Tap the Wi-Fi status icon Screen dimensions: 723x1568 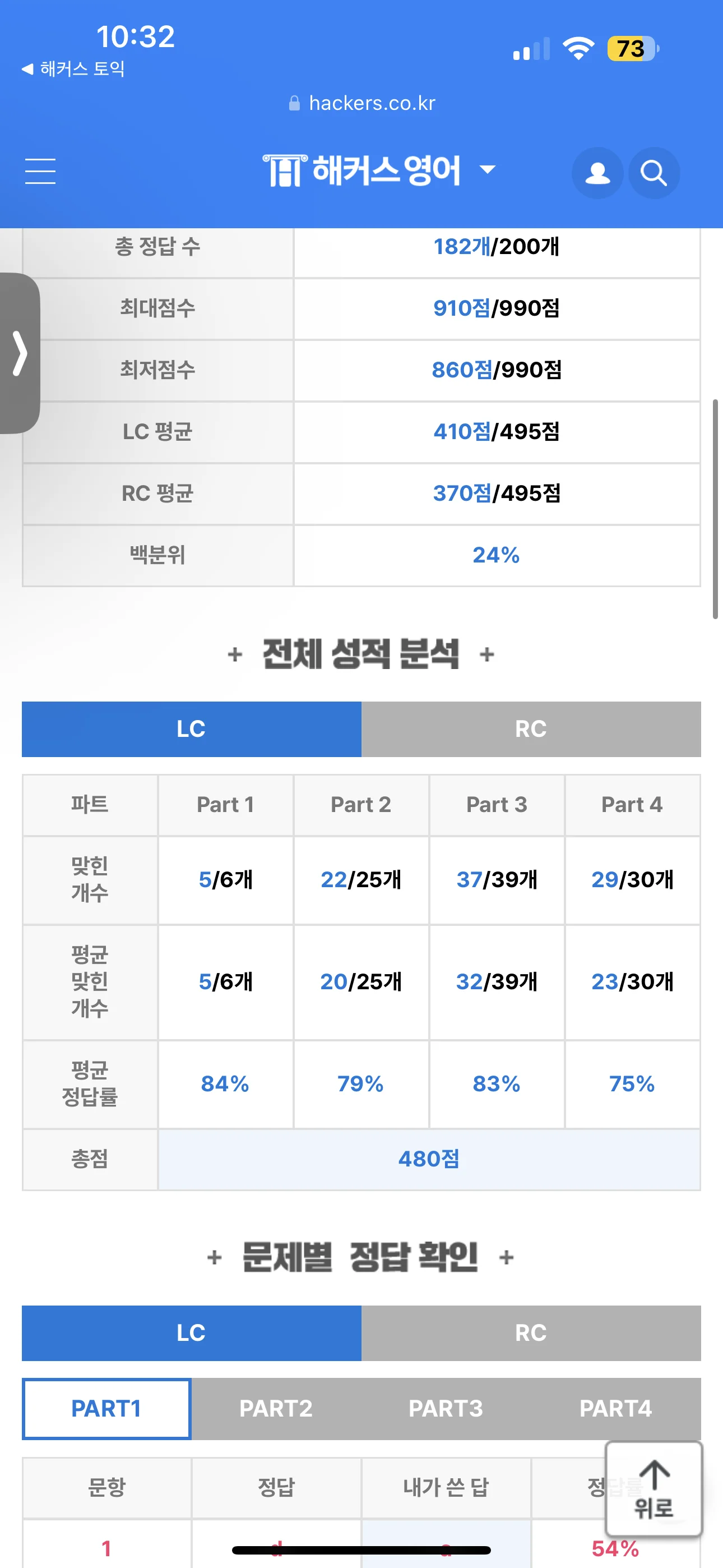tap(578, 48)
